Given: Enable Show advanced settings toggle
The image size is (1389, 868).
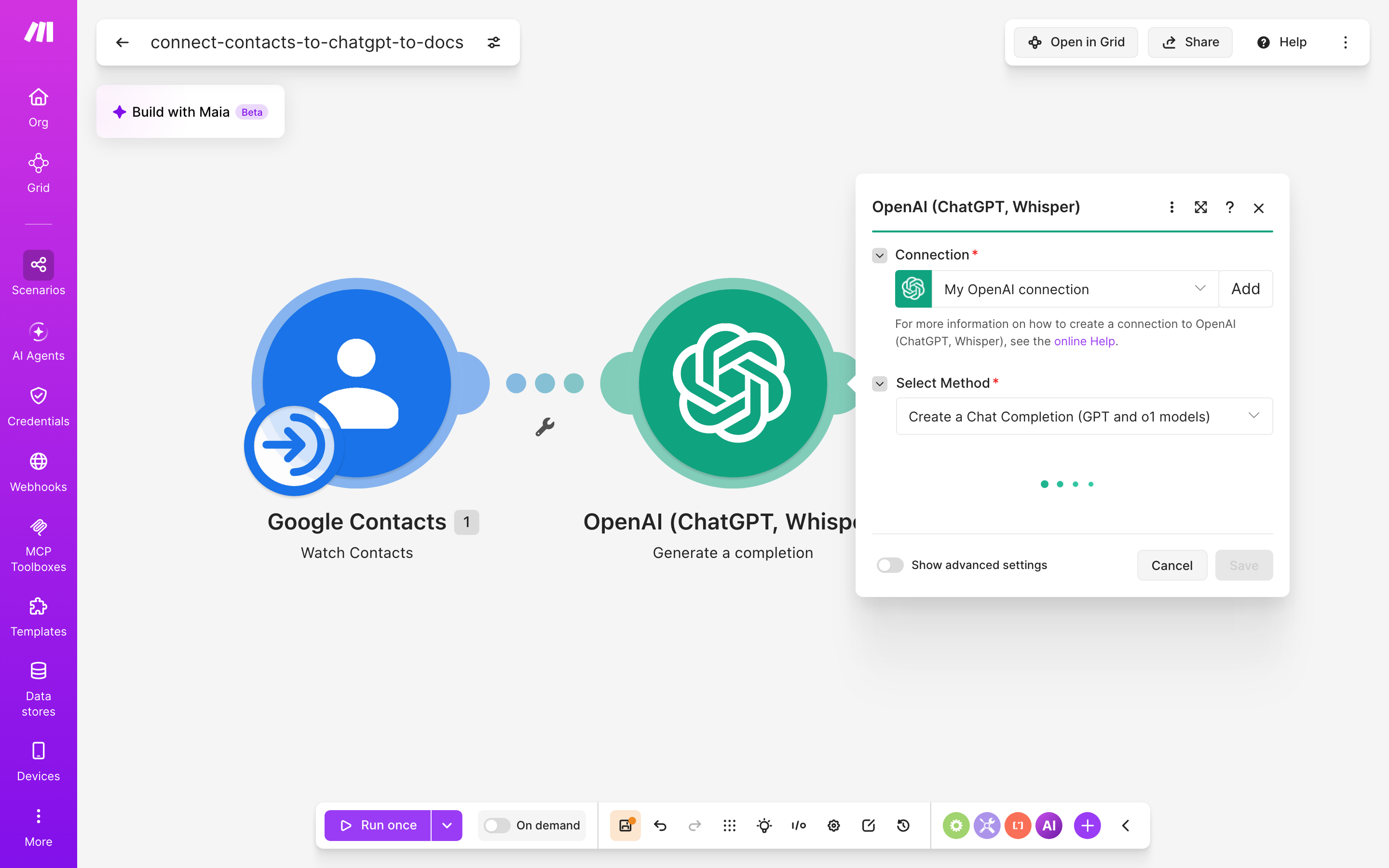Looking at the screenshot, I should [x=890, y=565].
